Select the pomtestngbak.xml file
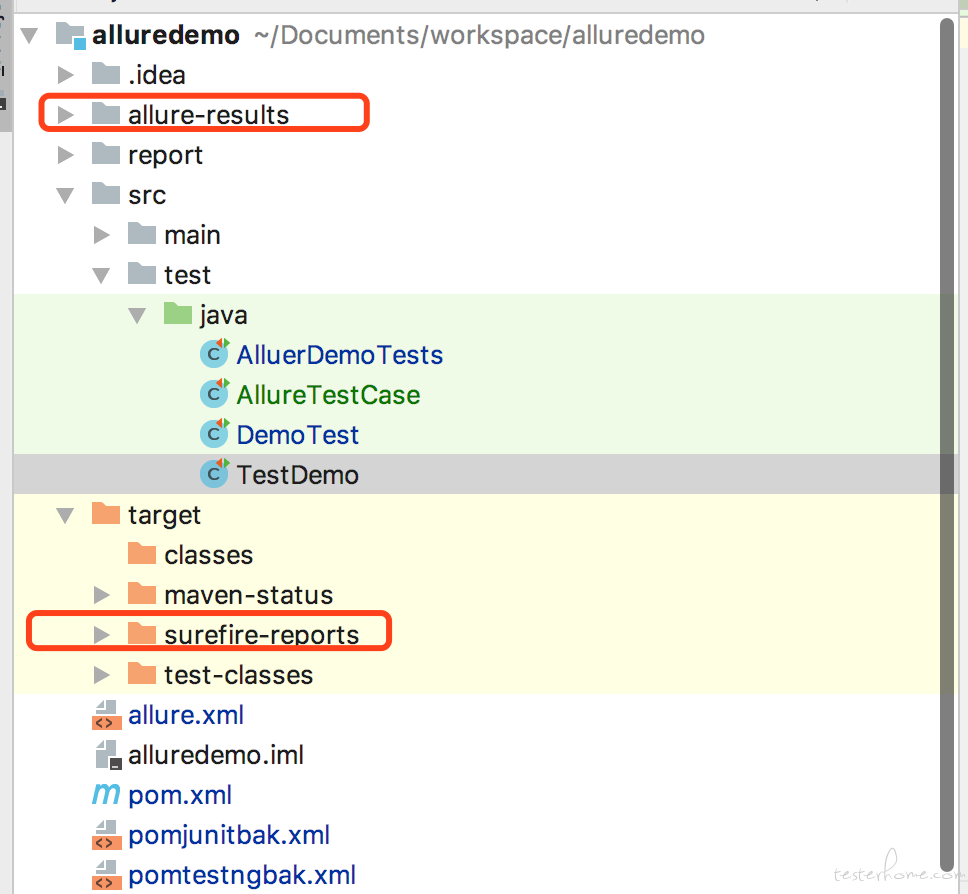Screen dimensions: 968x894 point(242,875)
